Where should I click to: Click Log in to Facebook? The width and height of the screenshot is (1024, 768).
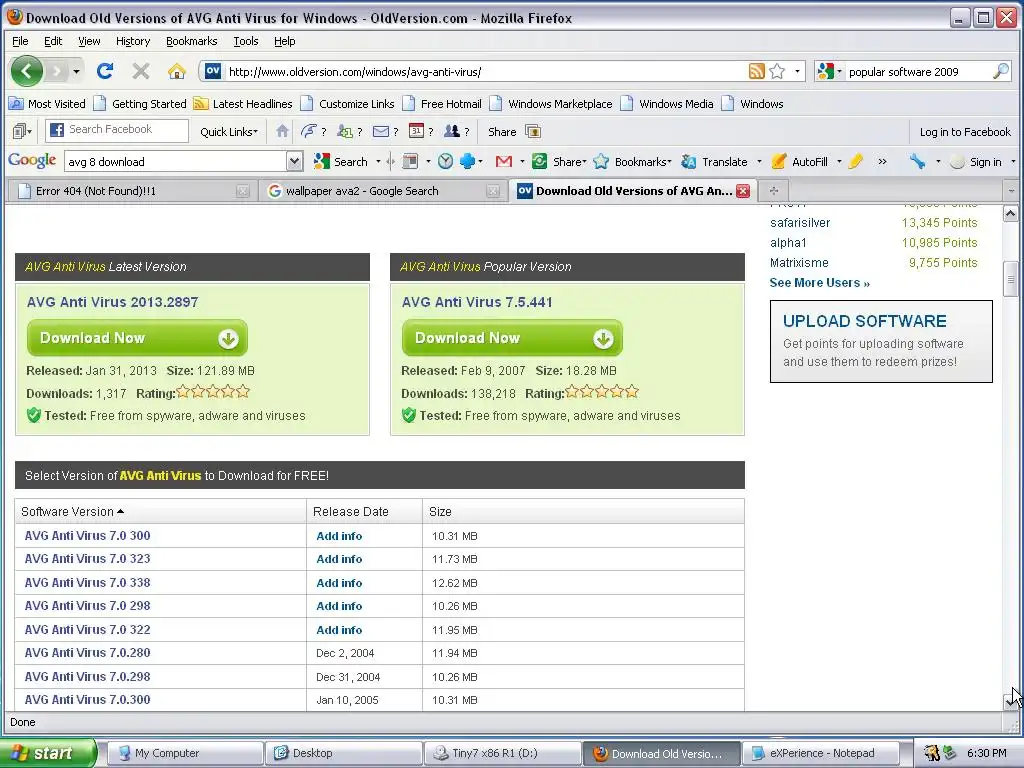tap(965, 132)
